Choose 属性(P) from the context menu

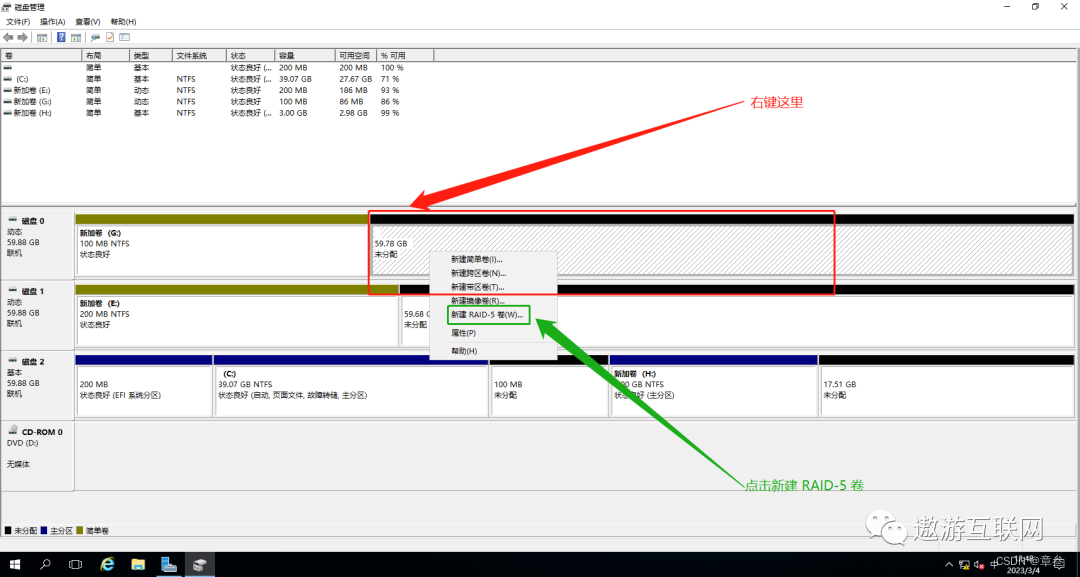493,333
